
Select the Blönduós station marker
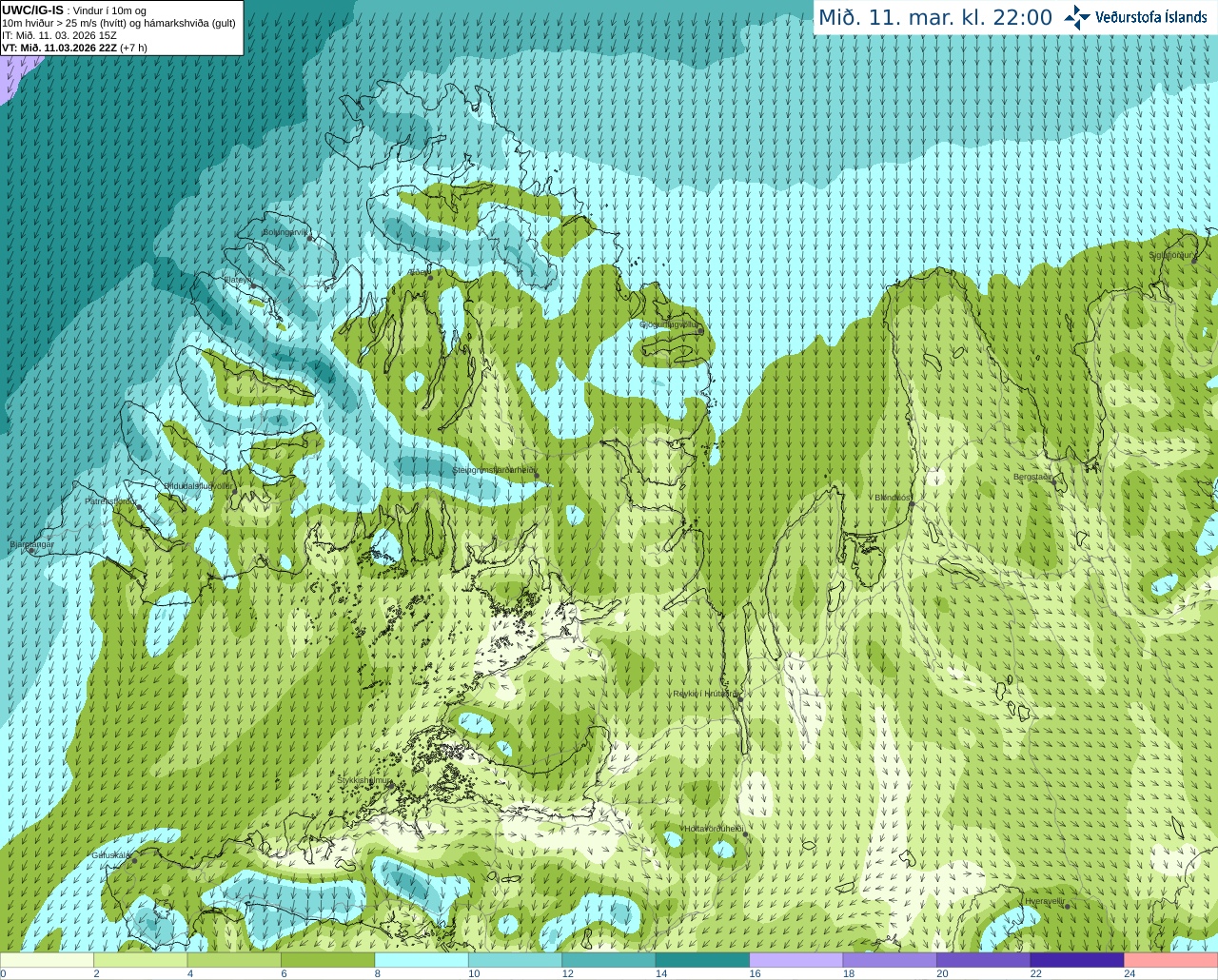pyautogui.click(x=912, y=503)
